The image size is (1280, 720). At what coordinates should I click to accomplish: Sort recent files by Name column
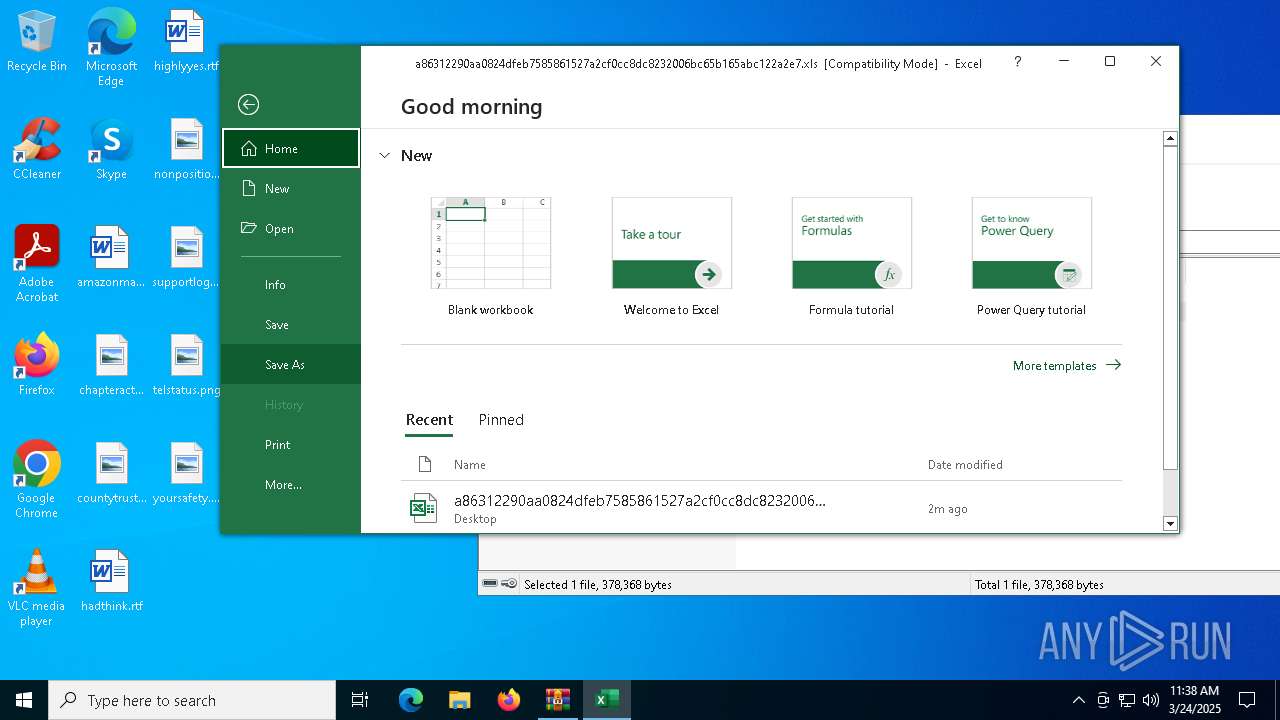click(470, 464)
